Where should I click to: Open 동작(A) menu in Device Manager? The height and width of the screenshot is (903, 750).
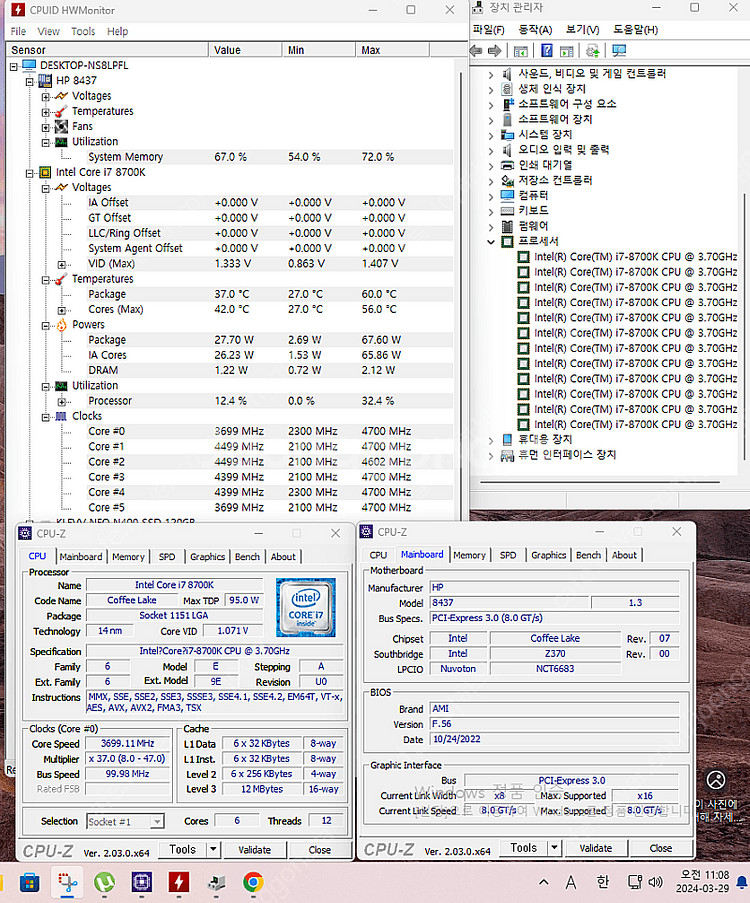pos(535,30)
